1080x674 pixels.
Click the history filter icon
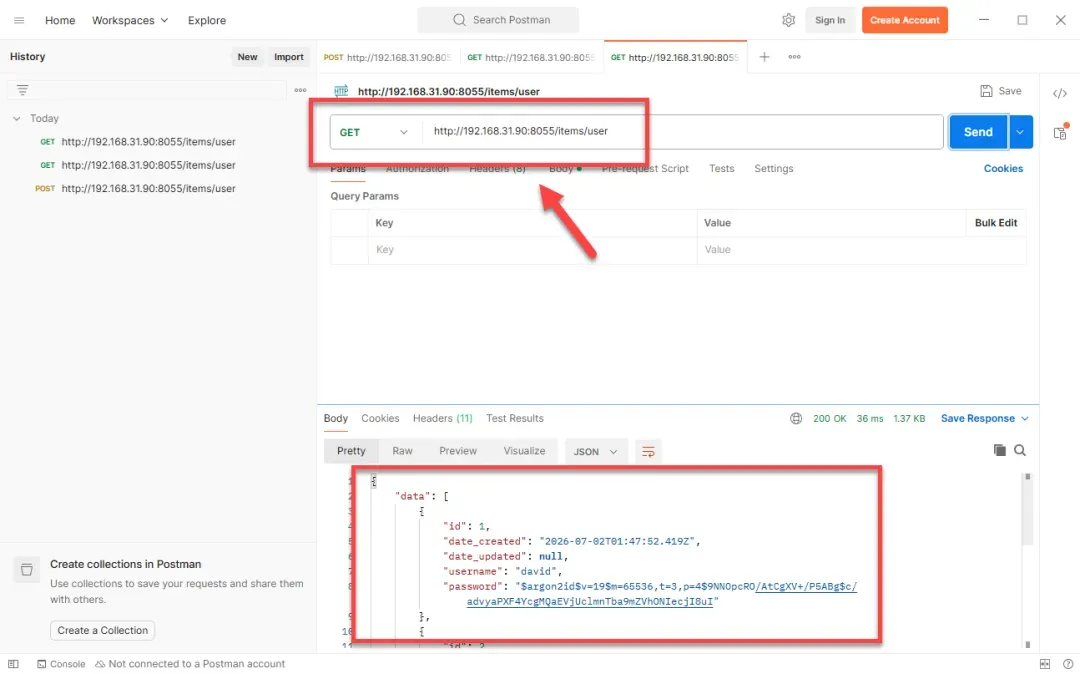pyautogui.click(x=23, y=89)
